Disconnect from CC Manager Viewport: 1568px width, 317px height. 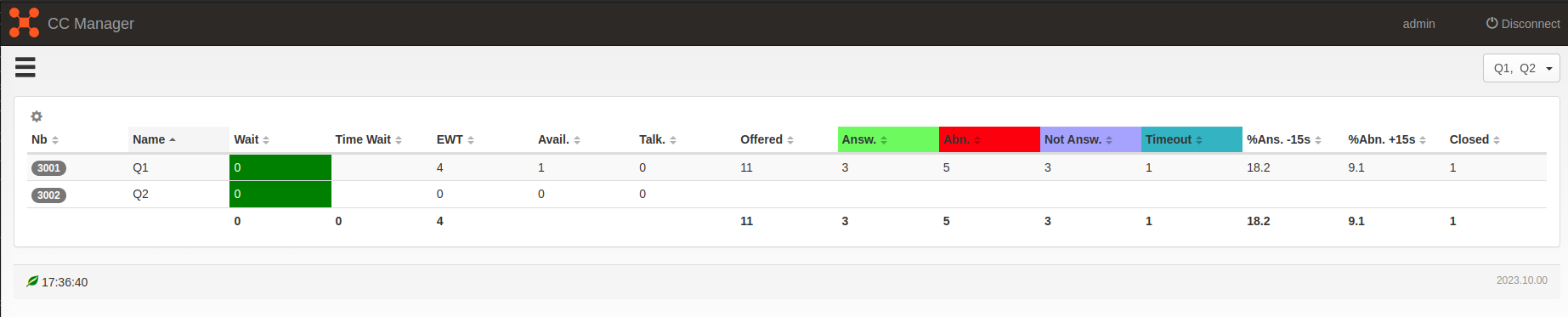click(x=1523, y=24)
